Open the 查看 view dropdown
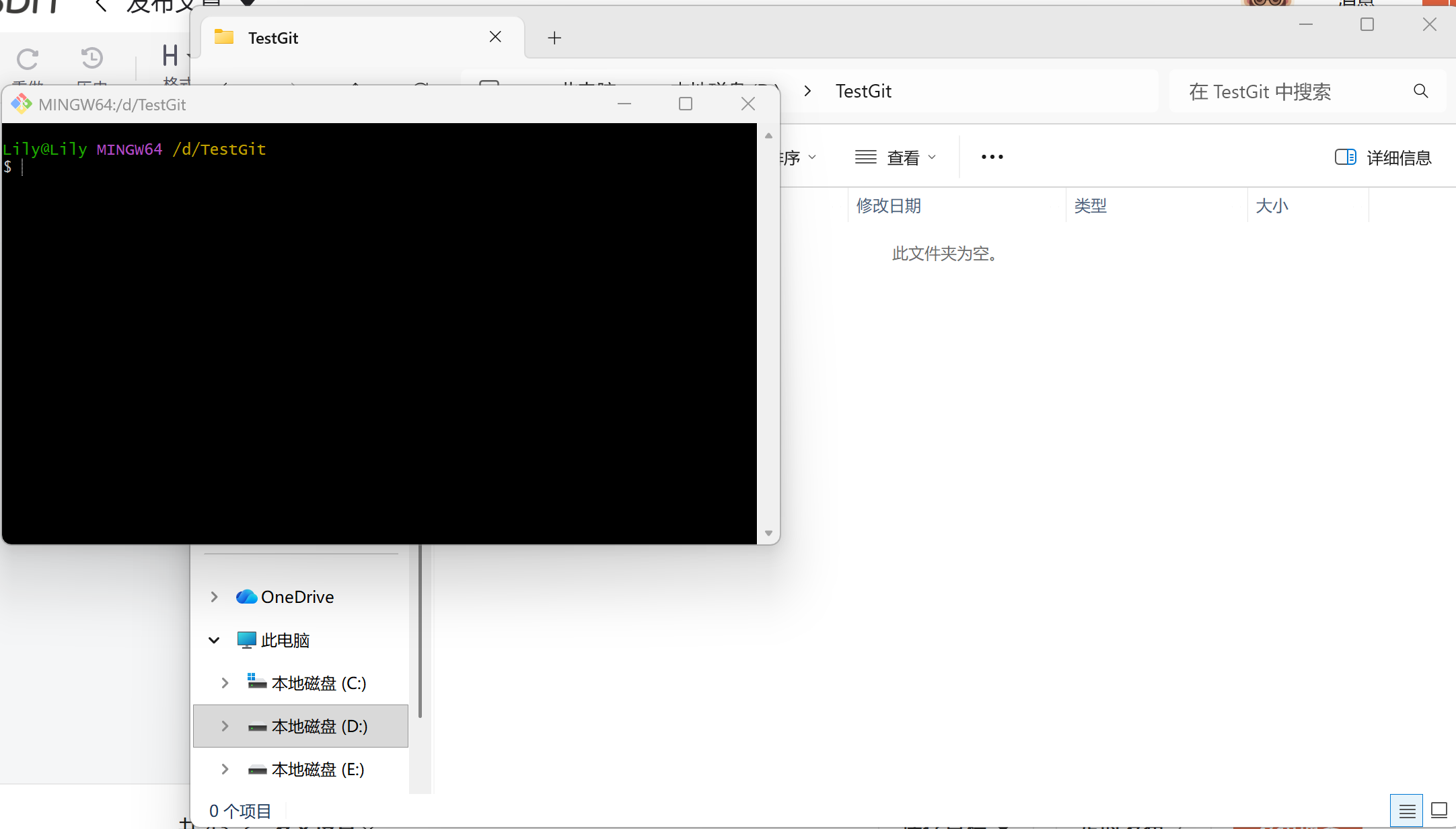This screenshot has height=829, width=1456. (x=896, y=157)
